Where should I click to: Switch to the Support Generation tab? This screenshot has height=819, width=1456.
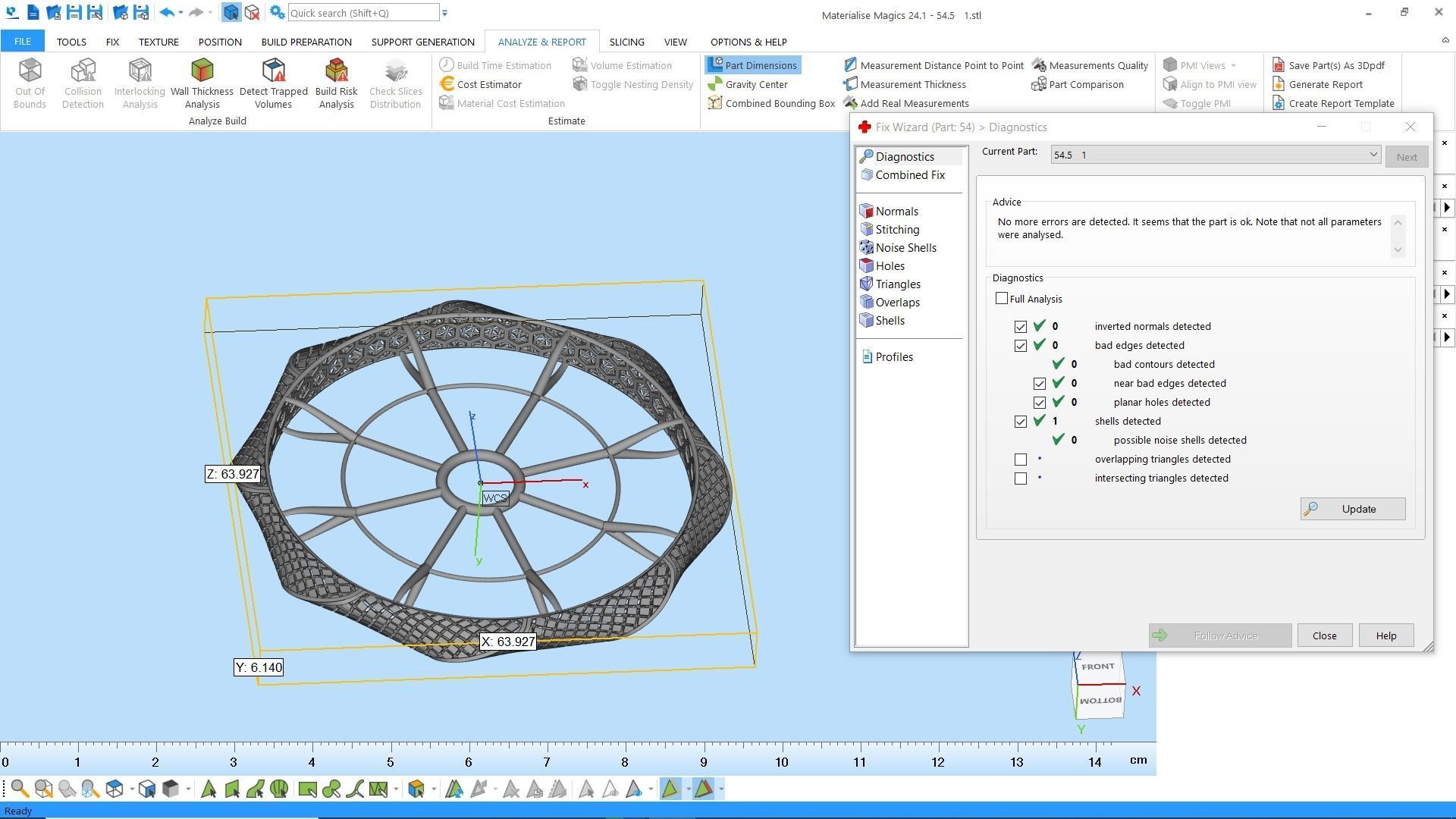422,42
